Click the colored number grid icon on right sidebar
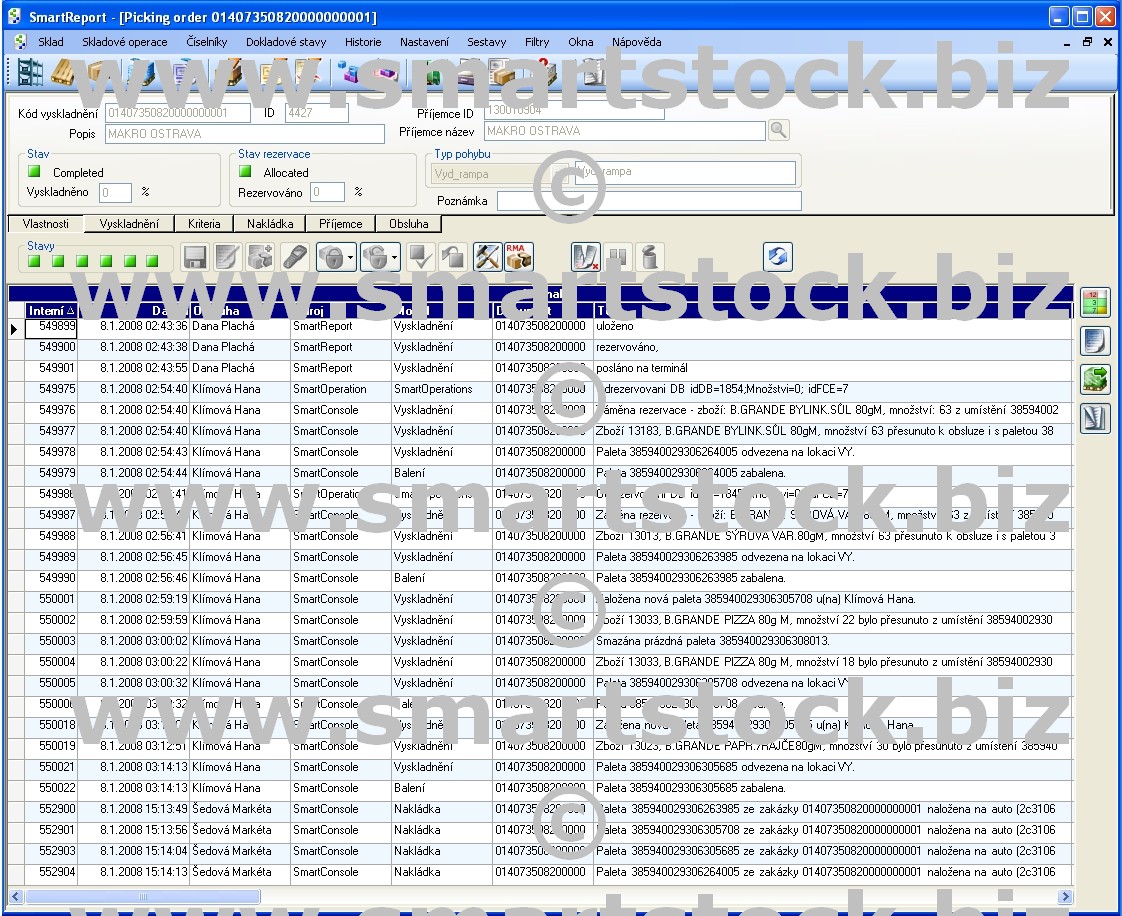 [1095, 301]
